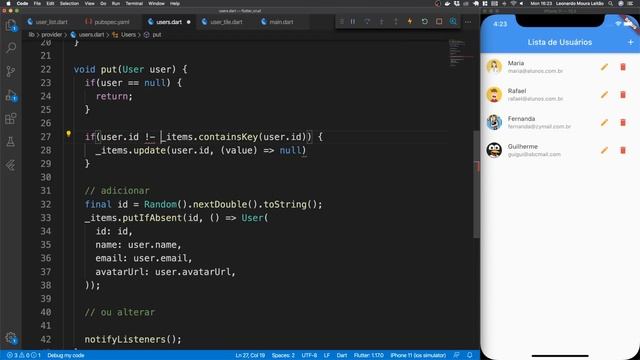640x360 pixels.
Task: Change language mode via Dart status item
Action: click(x=342, y=355)
